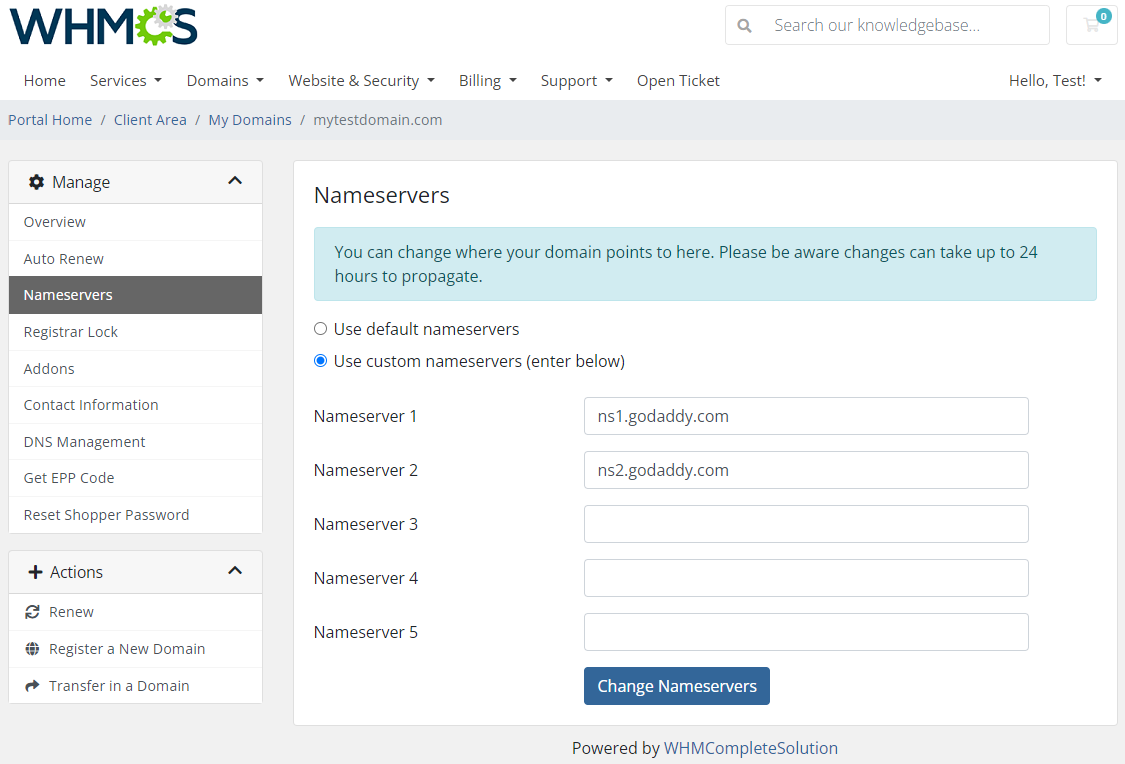
Task: Click the arrow icon beside Transfer in a Domain
Action: point(31,685)
